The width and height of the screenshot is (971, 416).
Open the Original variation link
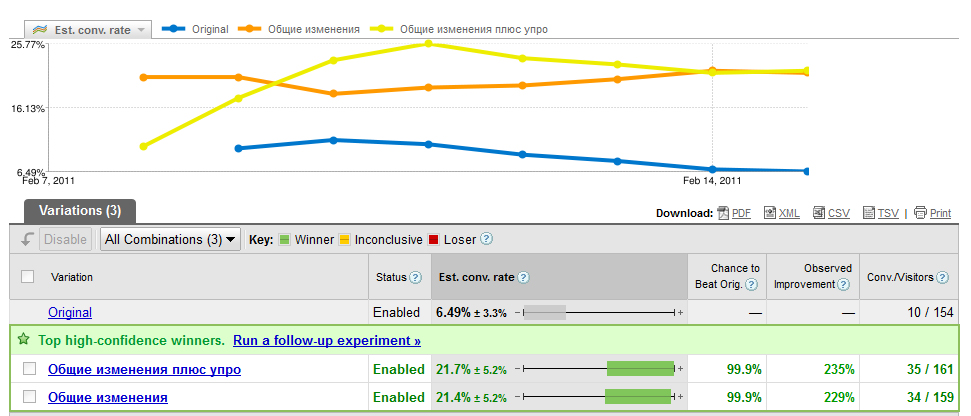tap(70, 313)
